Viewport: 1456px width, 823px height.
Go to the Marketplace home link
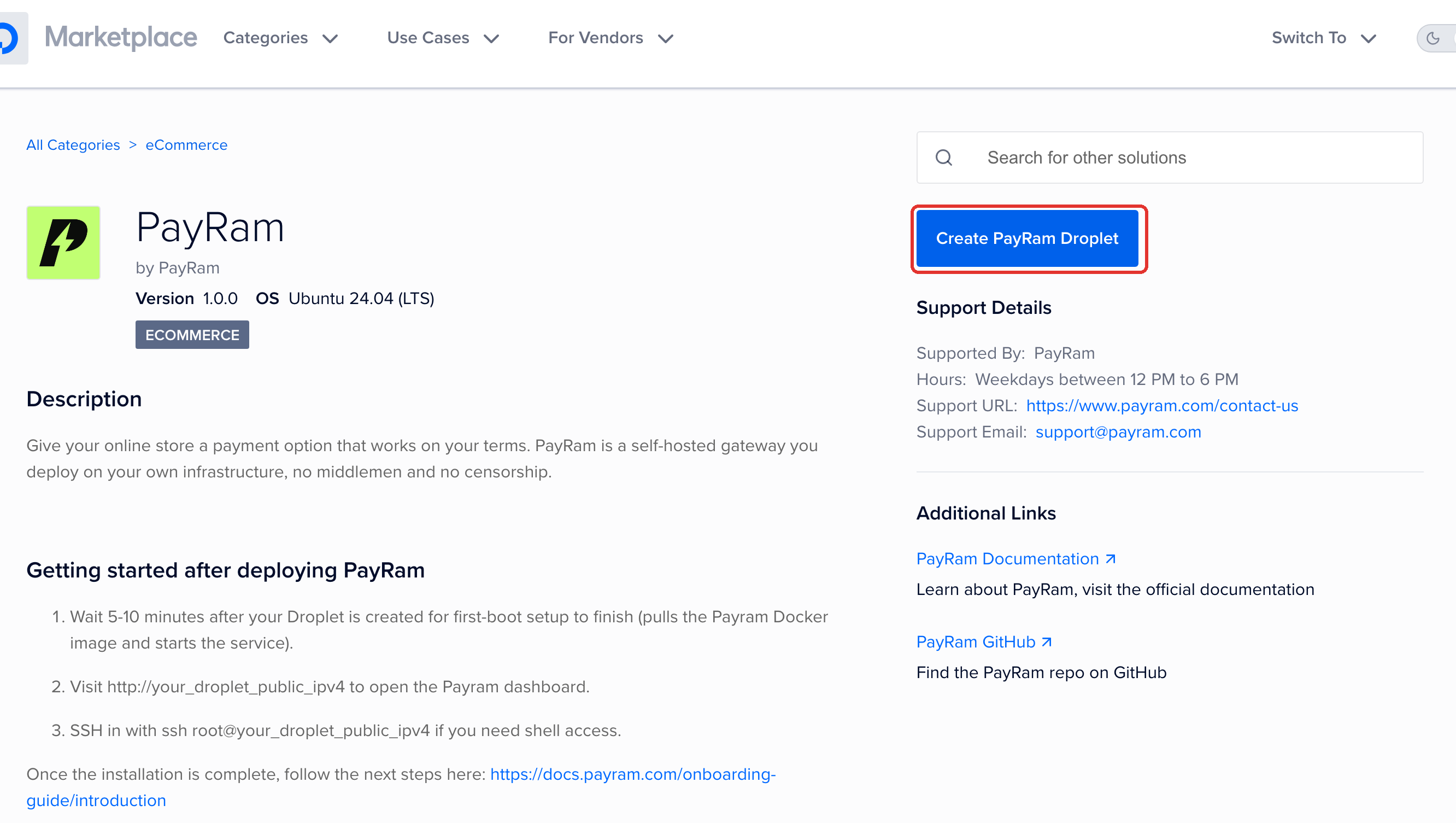[x=121, y=37]
